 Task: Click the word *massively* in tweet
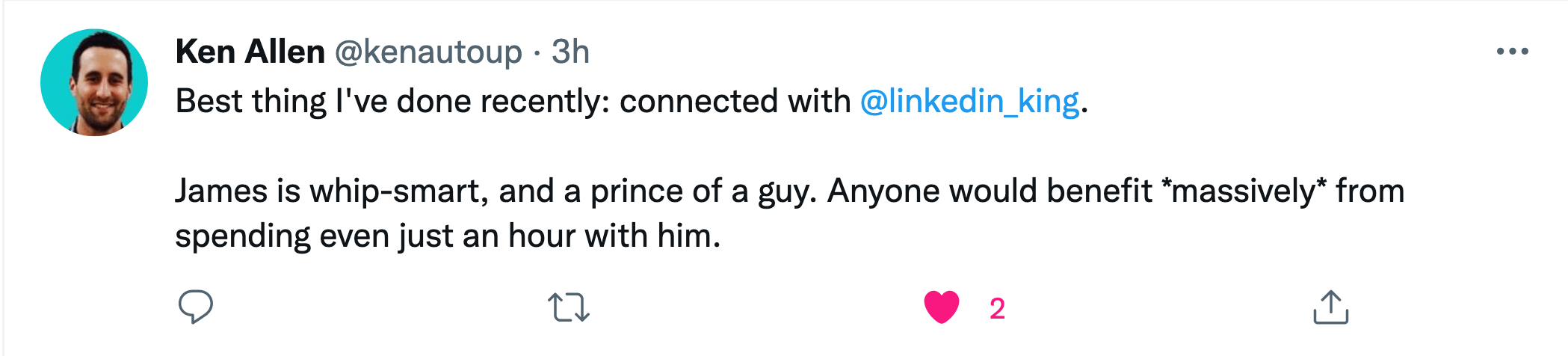[1244, 191]
